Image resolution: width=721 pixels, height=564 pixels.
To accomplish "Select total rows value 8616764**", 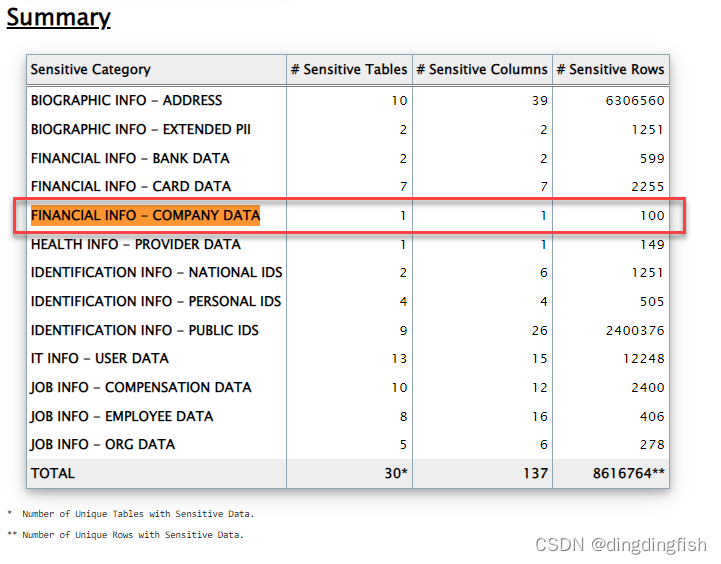I will [x=629, y=473].
